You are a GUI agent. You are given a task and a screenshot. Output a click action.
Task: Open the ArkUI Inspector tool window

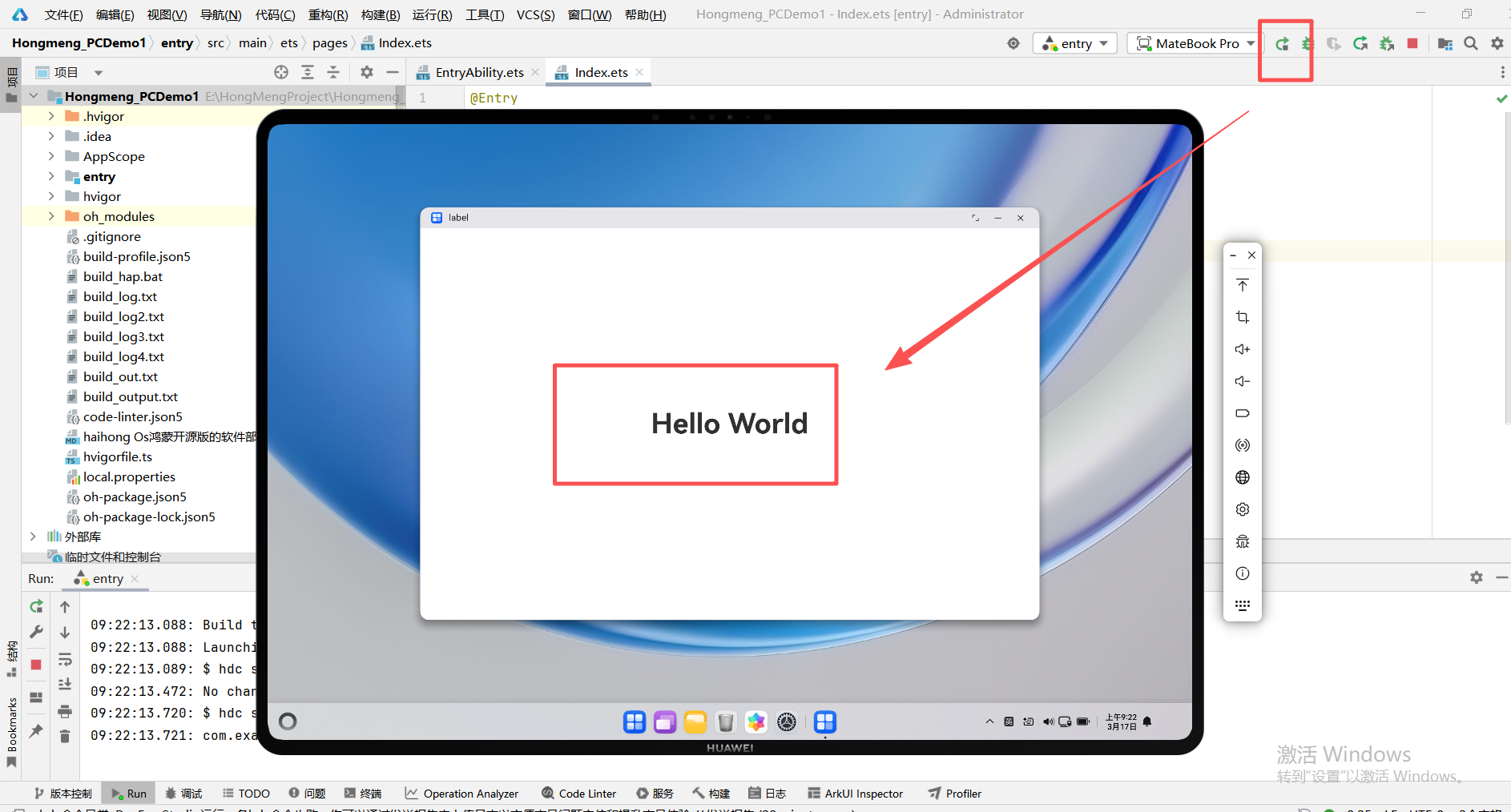click(x=856, y=794)
